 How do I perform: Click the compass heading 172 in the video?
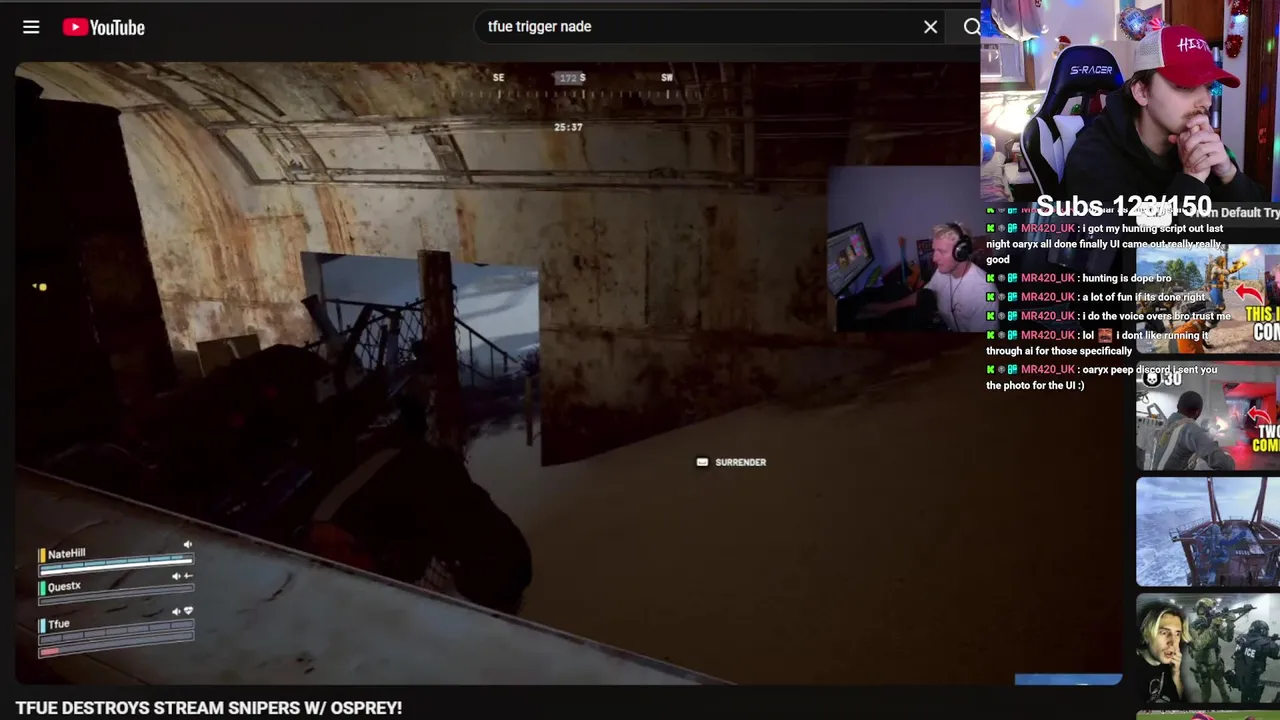tap(569, 78)
